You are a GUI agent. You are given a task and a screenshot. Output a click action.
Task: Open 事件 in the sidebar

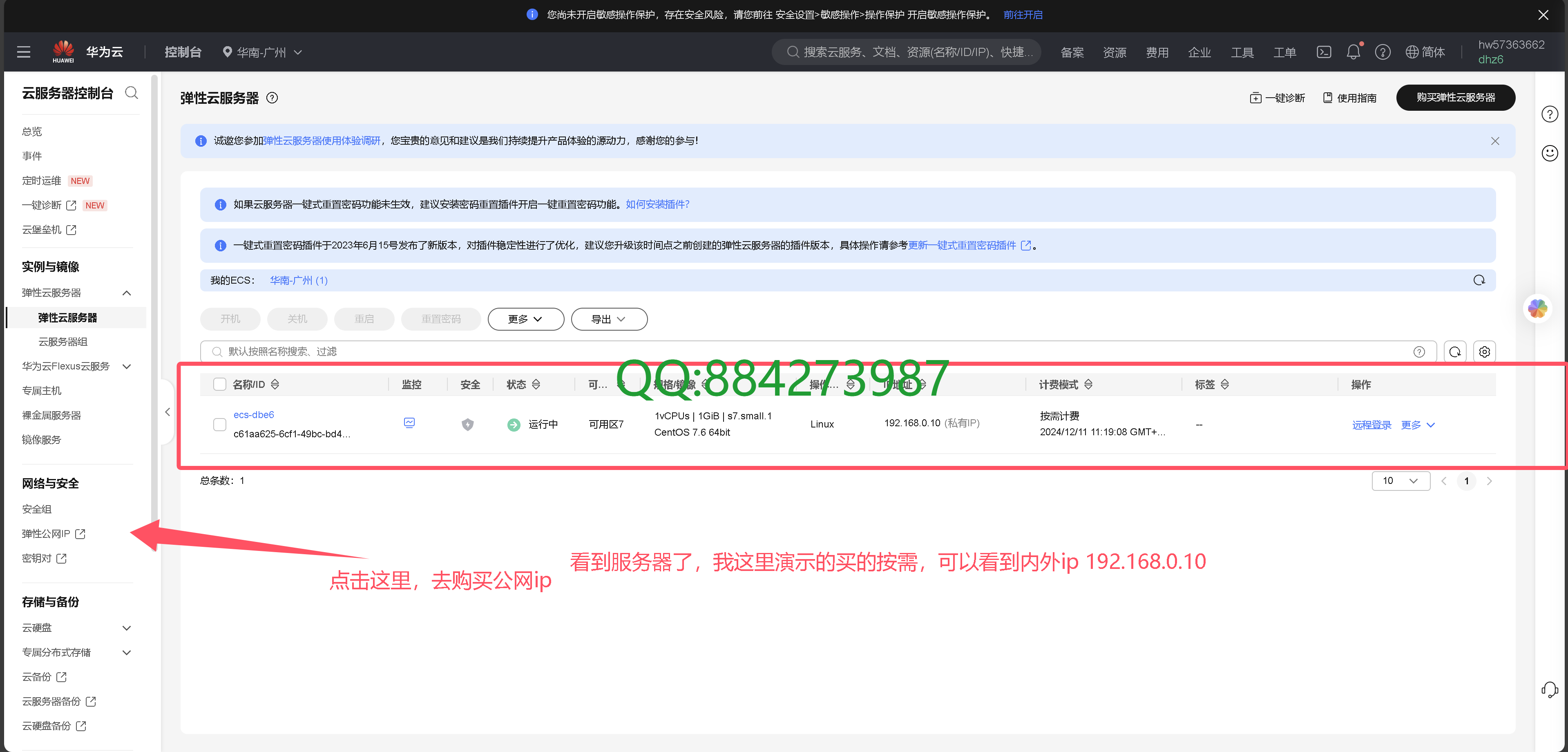32,156
